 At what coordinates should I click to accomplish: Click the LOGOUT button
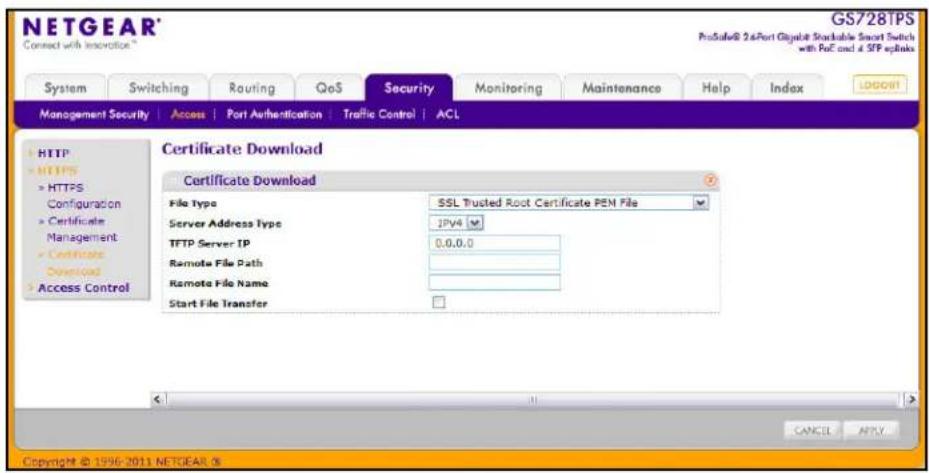880,85
